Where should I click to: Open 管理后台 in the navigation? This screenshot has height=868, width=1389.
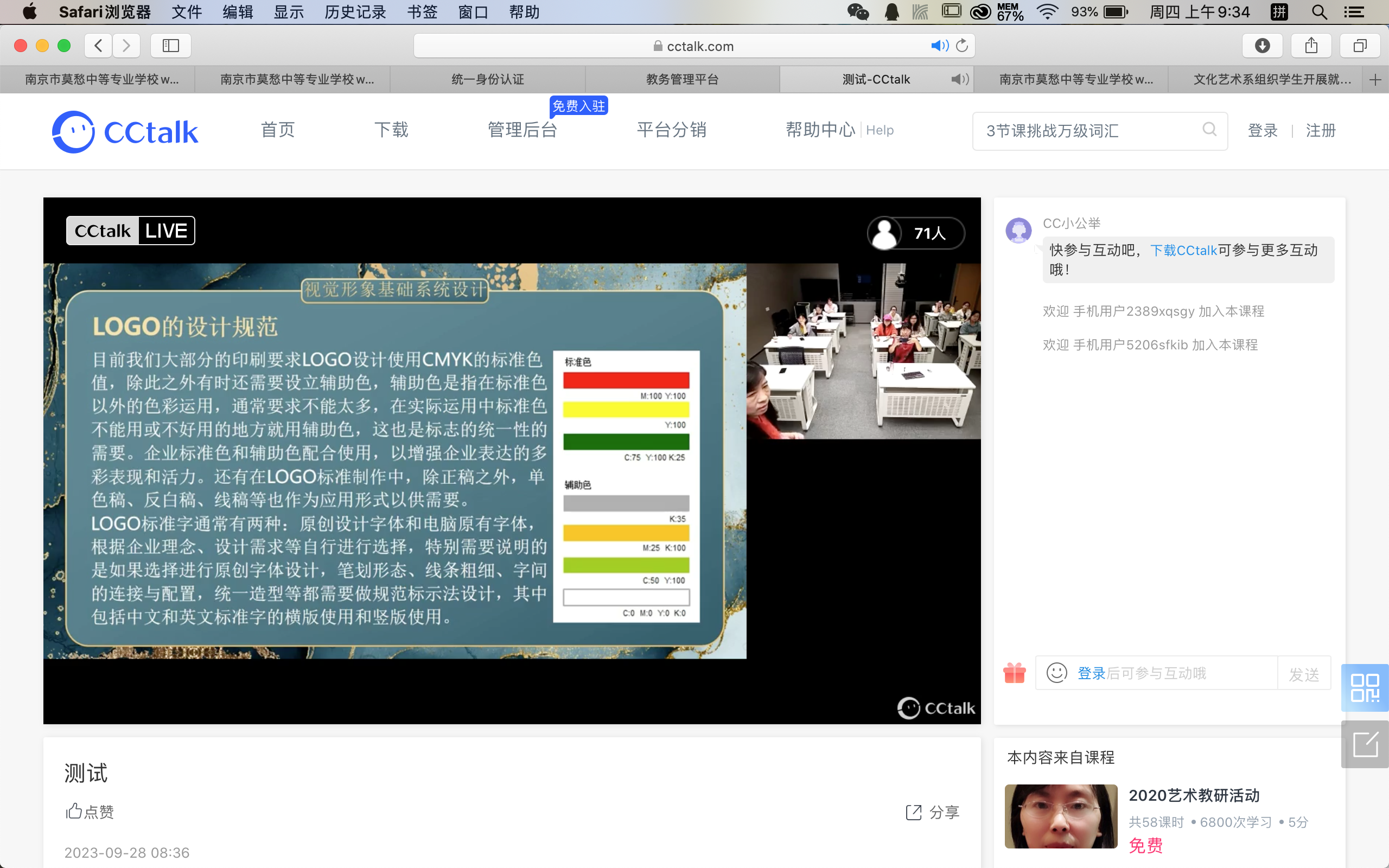coord(523,130)
